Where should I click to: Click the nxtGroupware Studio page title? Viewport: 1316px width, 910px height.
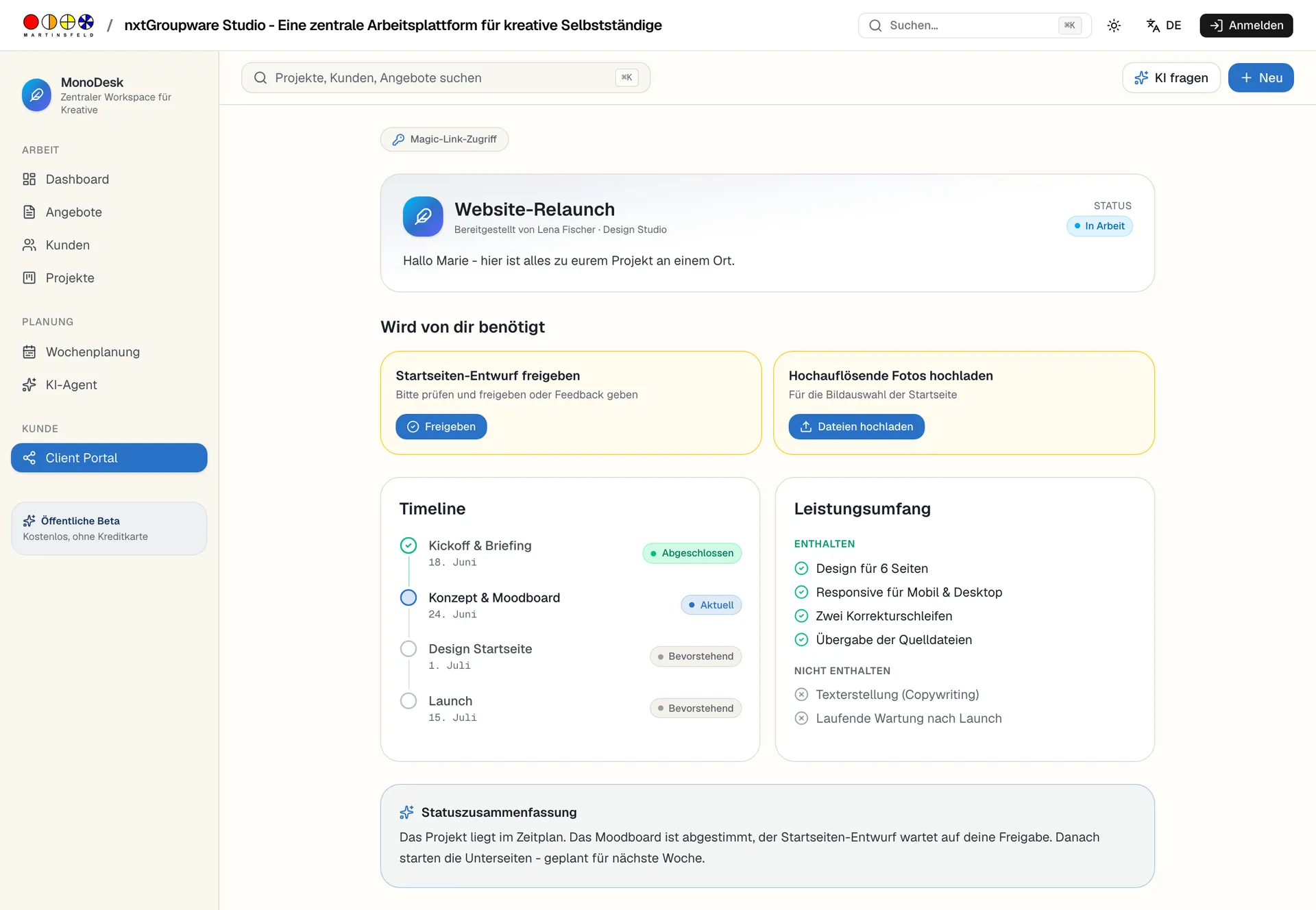coord(393,25)
